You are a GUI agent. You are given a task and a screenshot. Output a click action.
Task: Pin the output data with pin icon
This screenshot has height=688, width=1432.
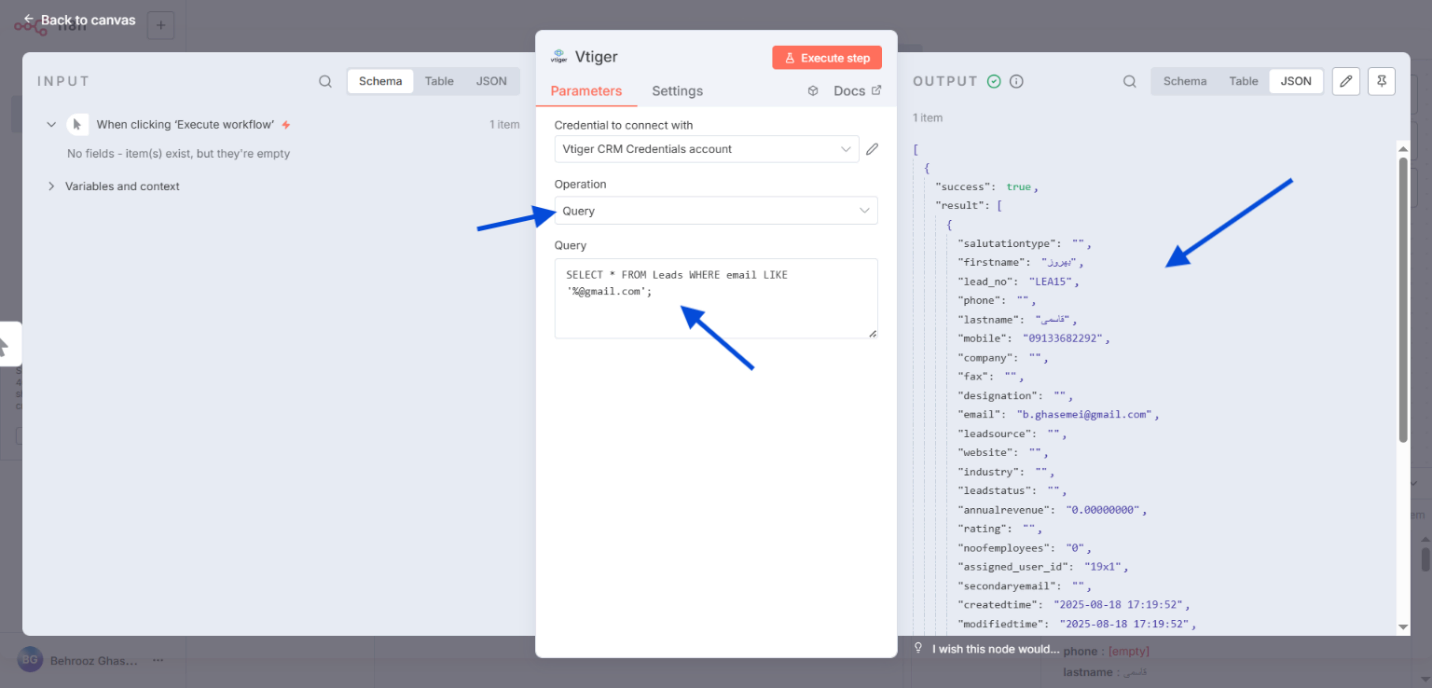(1381, 82)
